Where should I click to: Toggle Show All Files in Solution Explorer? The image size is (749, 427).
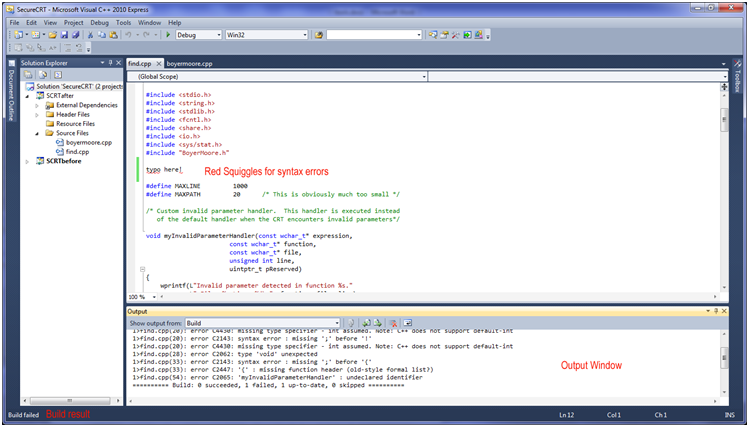[x=43, y=75]
